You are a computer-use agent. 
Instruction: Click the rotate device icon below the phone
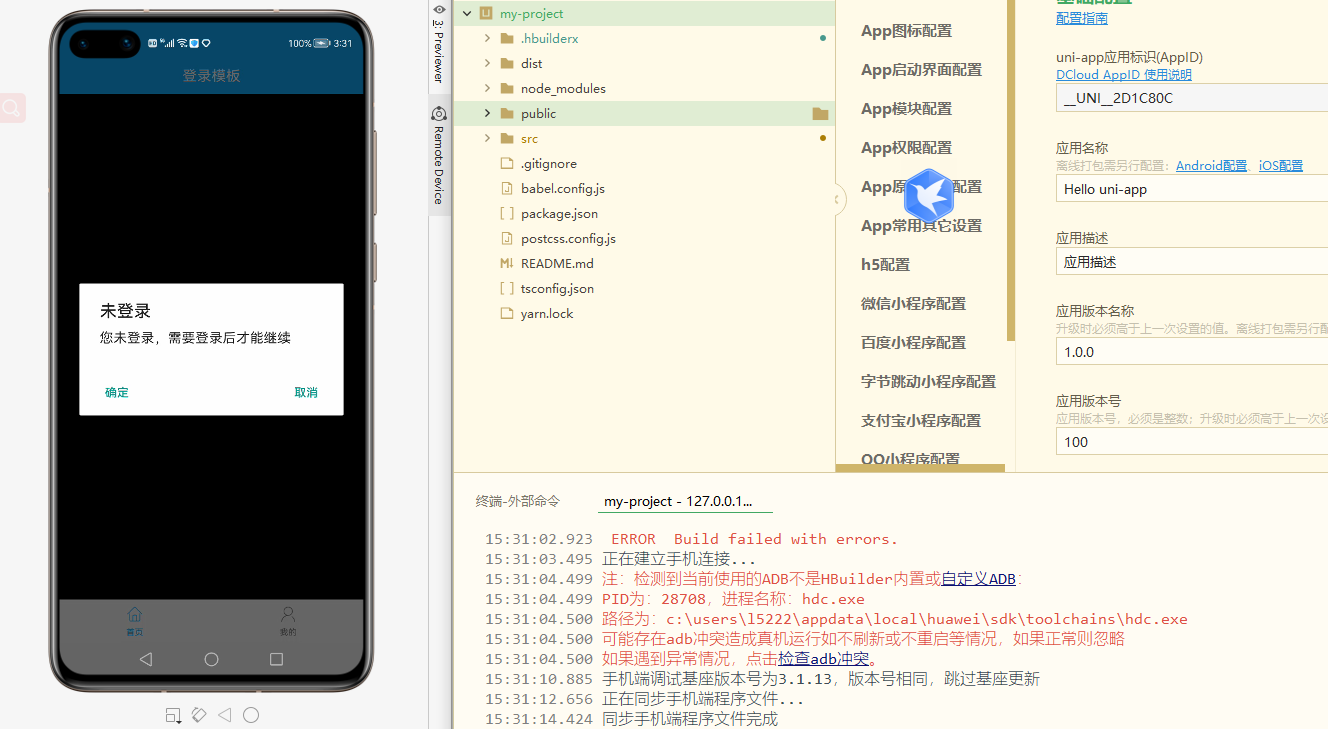(x=198, y=715)
